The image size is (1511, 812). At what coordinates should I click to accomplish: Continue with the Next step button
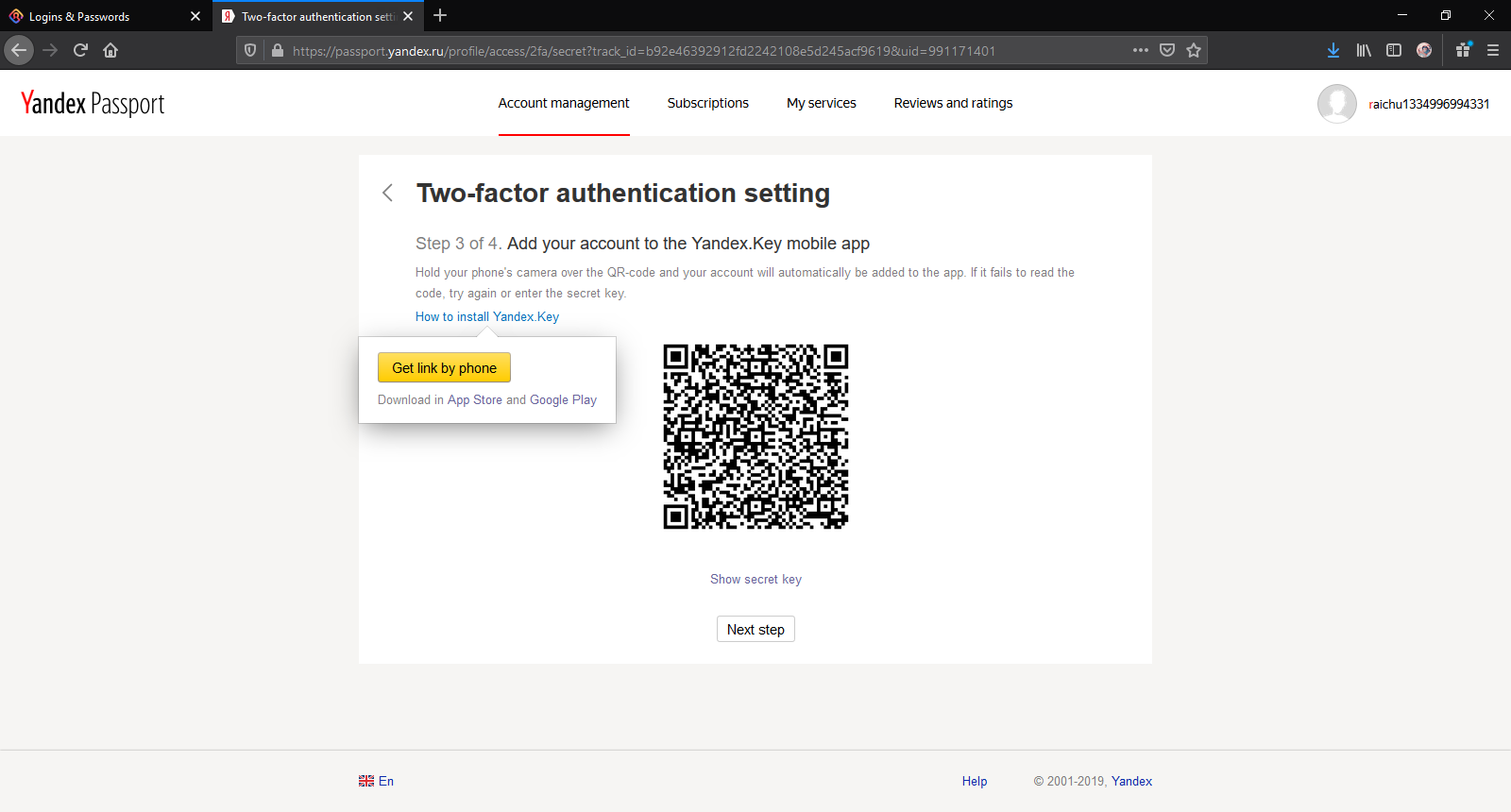click(x=755, y=629)
